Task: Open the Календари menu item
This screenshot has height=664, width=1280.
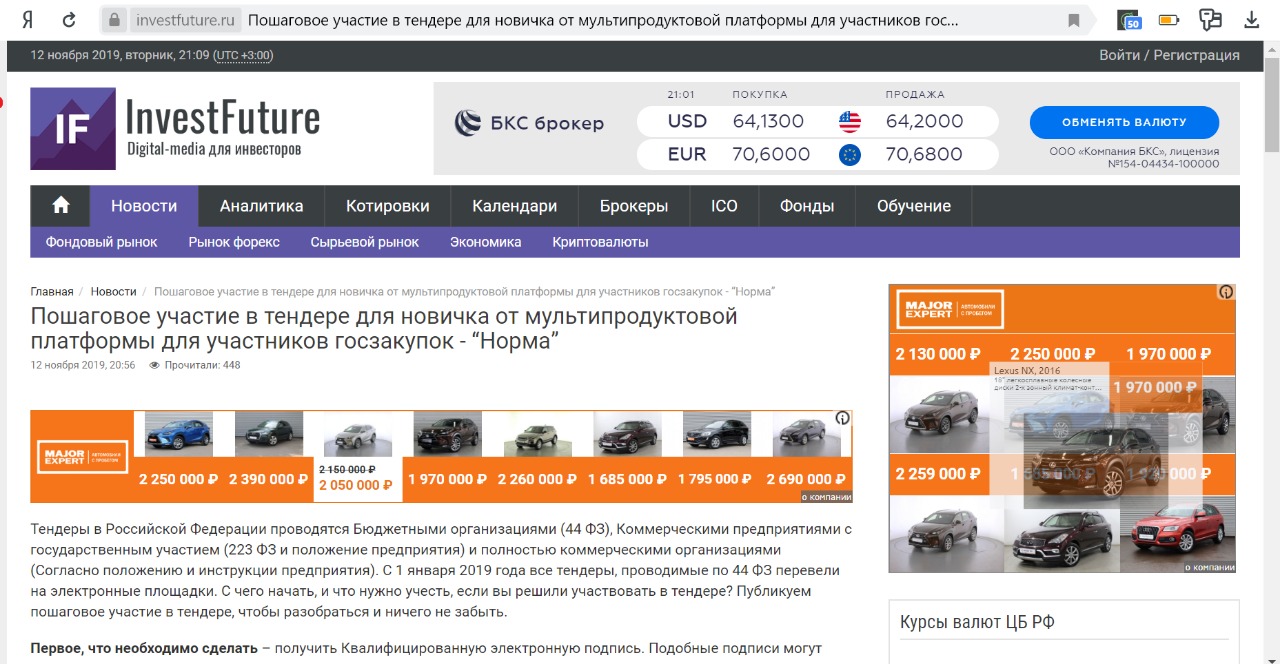Action: pyautogui.click(x=515, y=206)
